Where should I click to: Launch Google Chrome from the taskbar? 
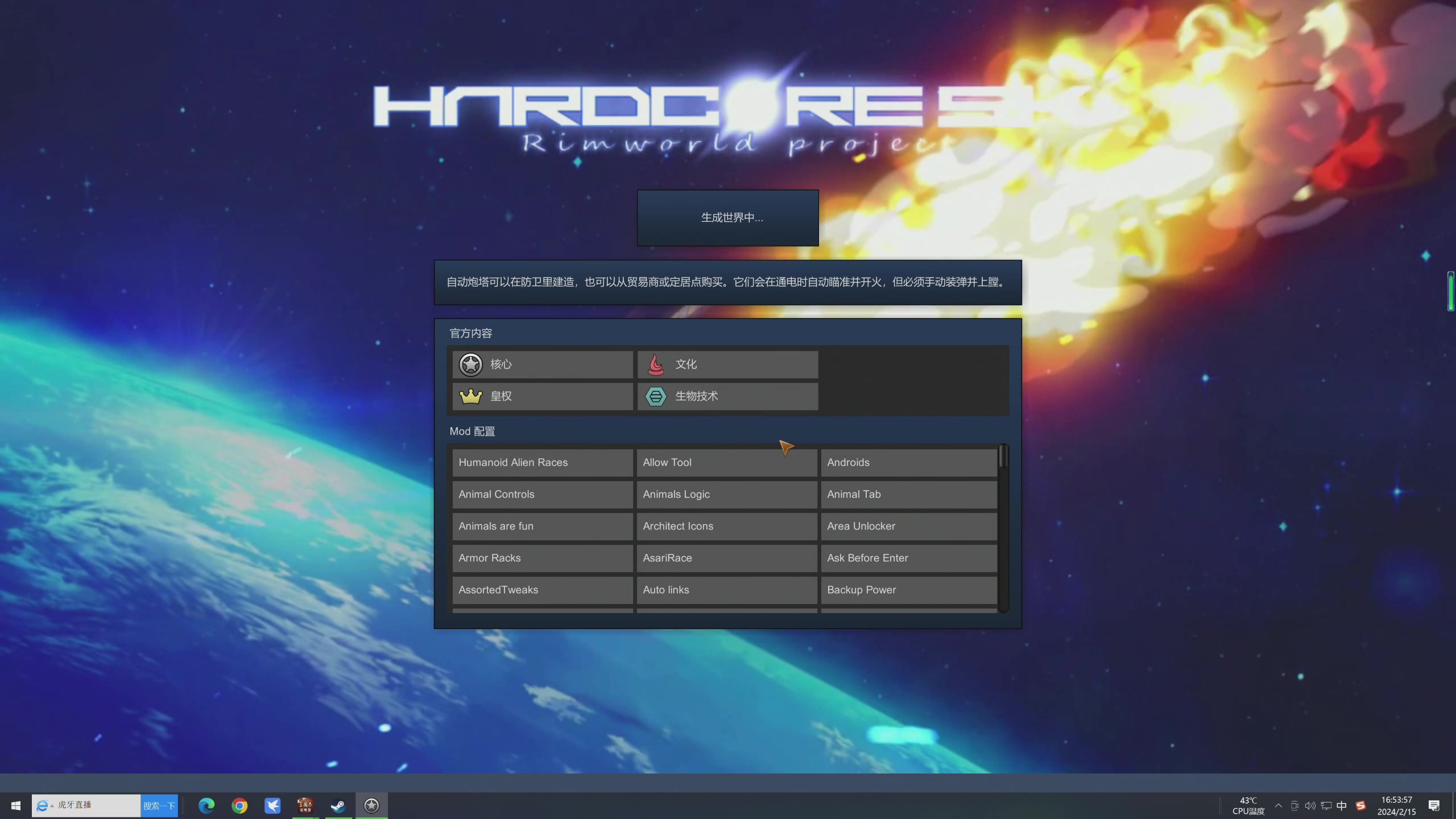pos(239,805)
